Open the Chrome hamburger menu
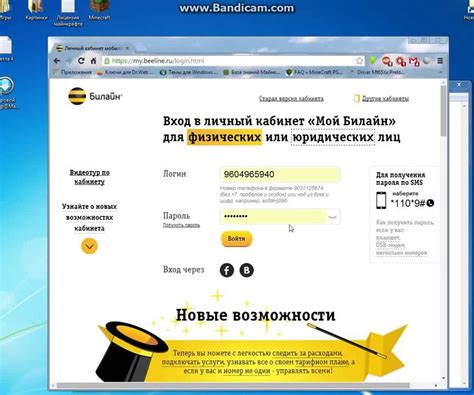 click(x=440, y=61)
